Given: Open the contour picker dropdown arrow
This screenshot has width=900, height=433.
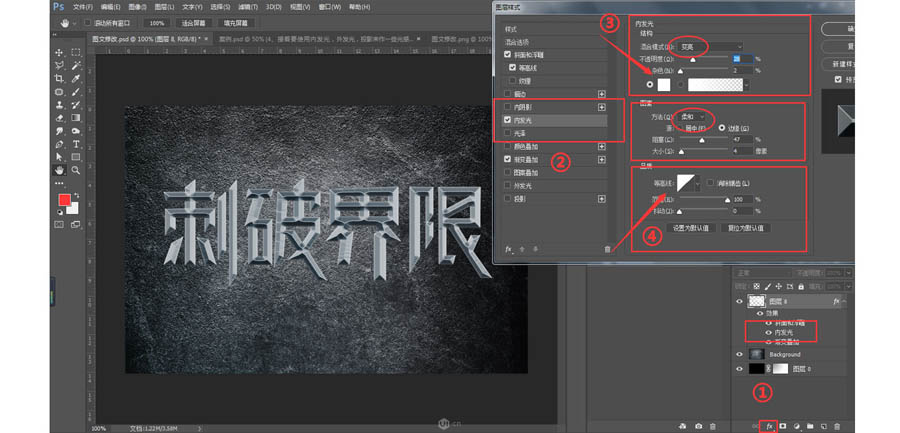Looking at the screenshot, I should click(x=698, y=185).
